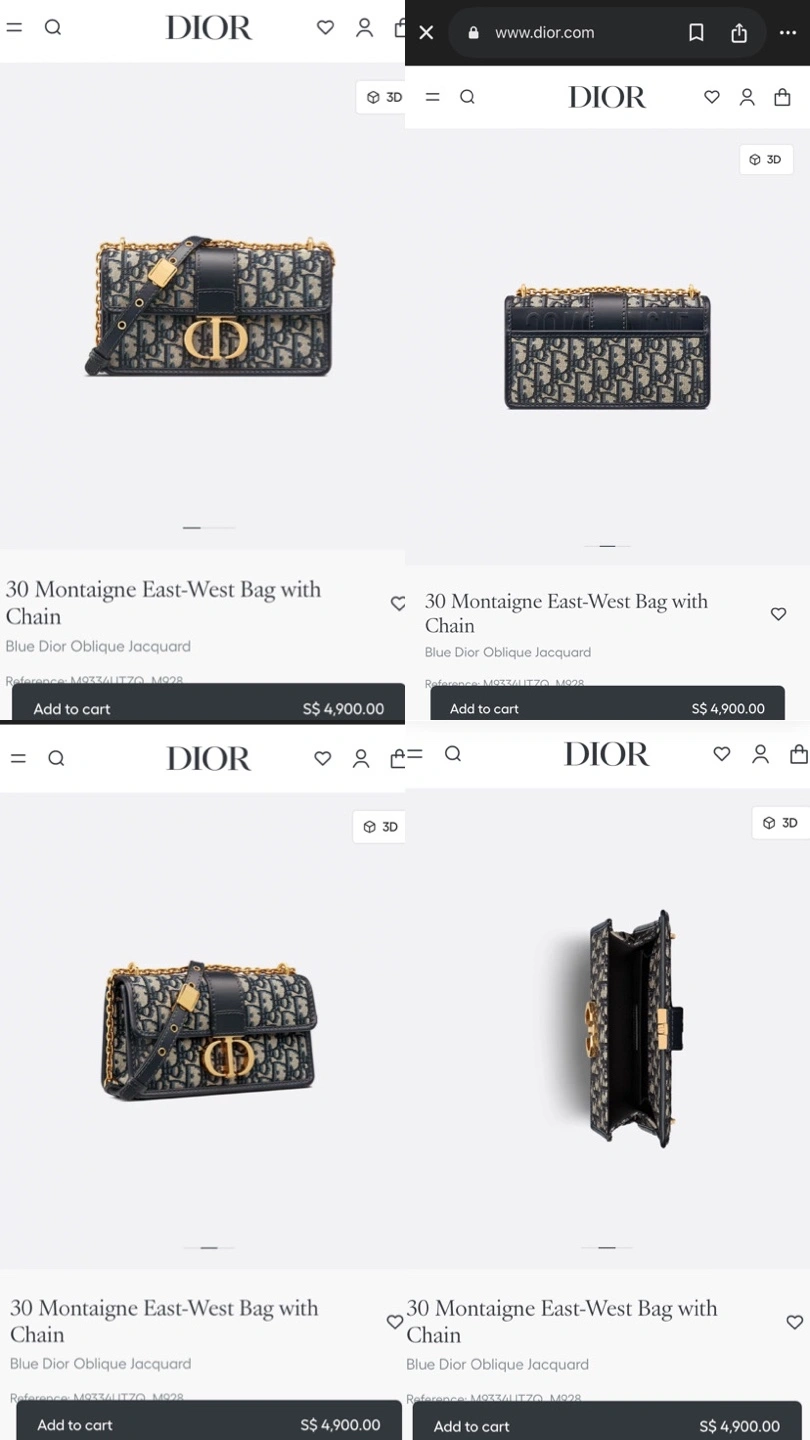Close the in-app browser with the X icon
The image size is (810, 1440).
pyautogui.click(x=426, y=32)
